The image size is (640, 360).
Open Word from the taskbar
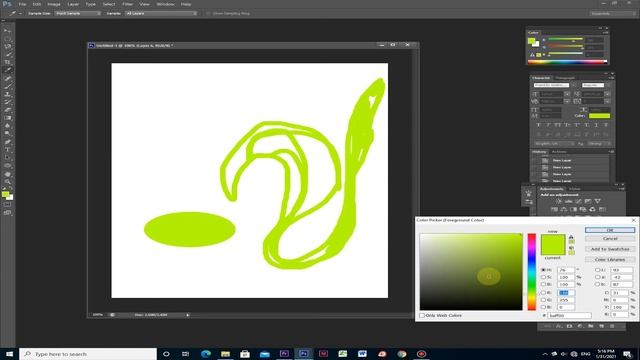click(x=362, y=354)
